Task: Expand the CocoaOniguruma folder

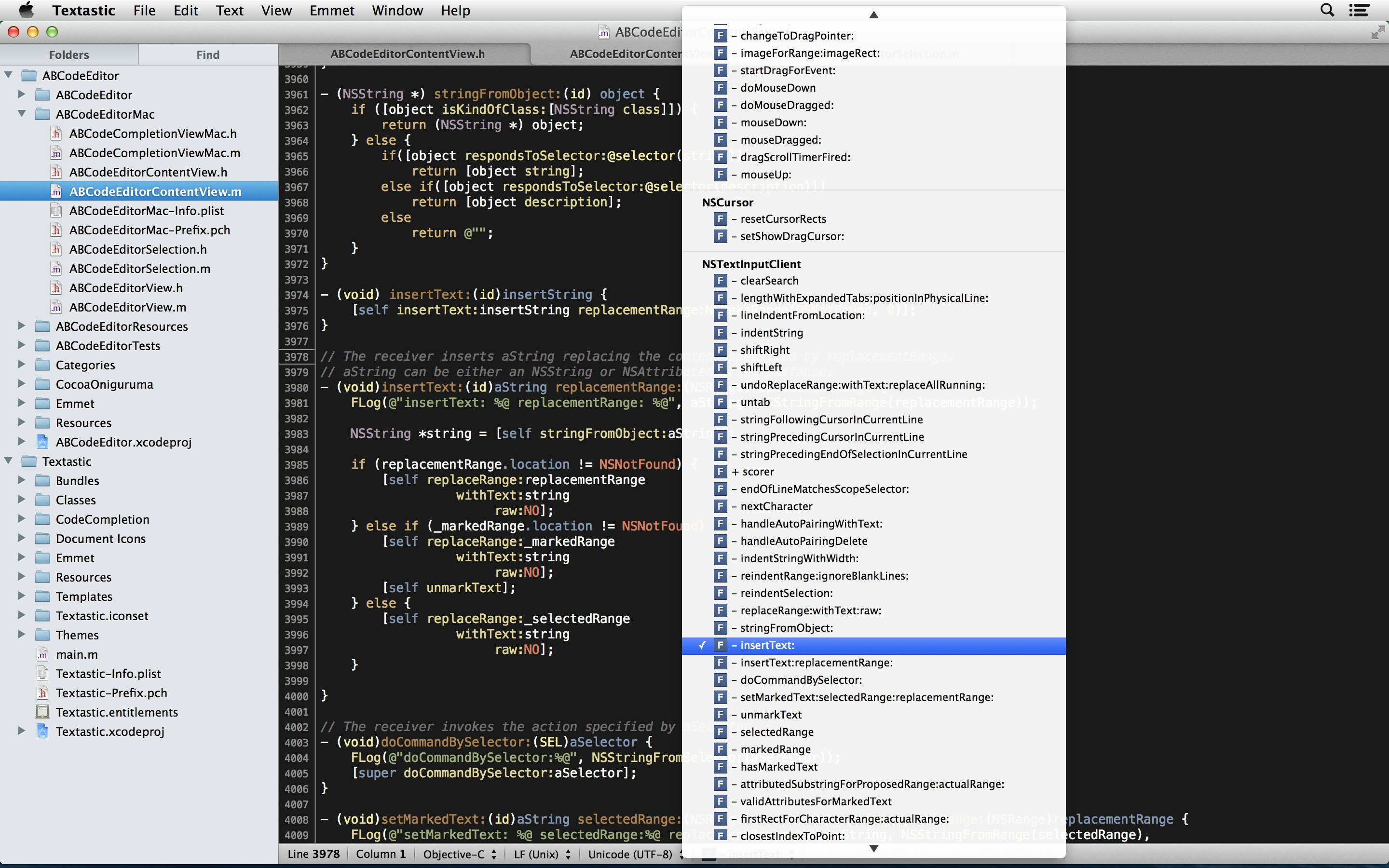Action: point(22,384)
